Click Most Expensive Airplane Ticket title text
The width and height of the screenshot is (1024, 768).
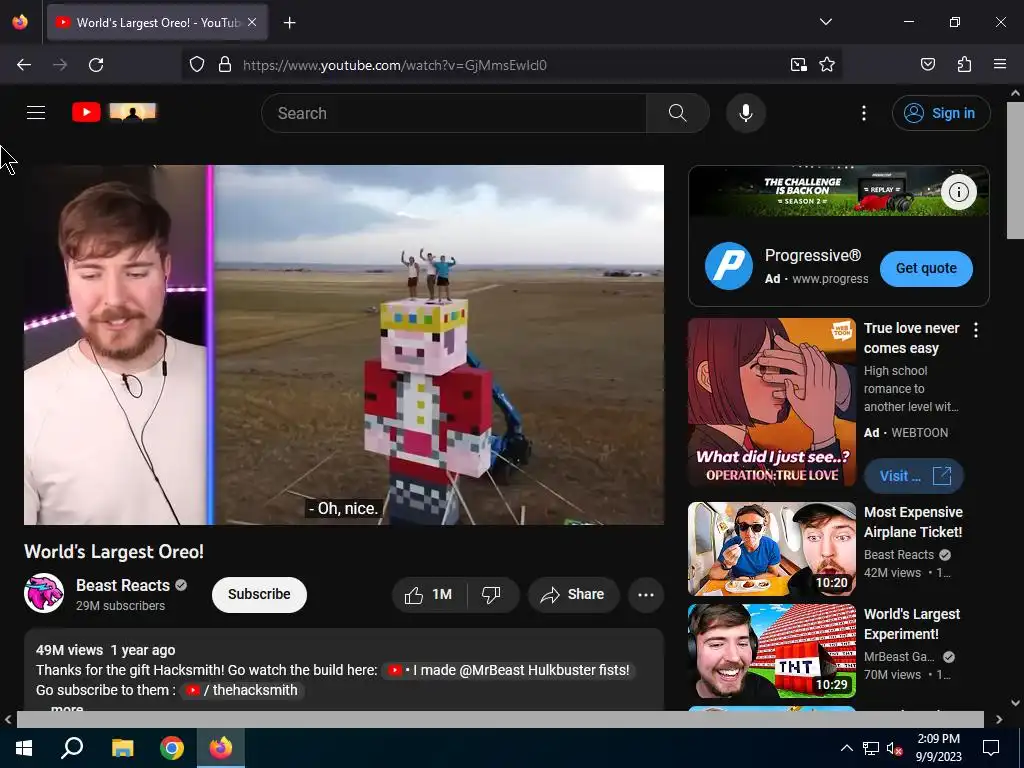[x=913, y=522]
